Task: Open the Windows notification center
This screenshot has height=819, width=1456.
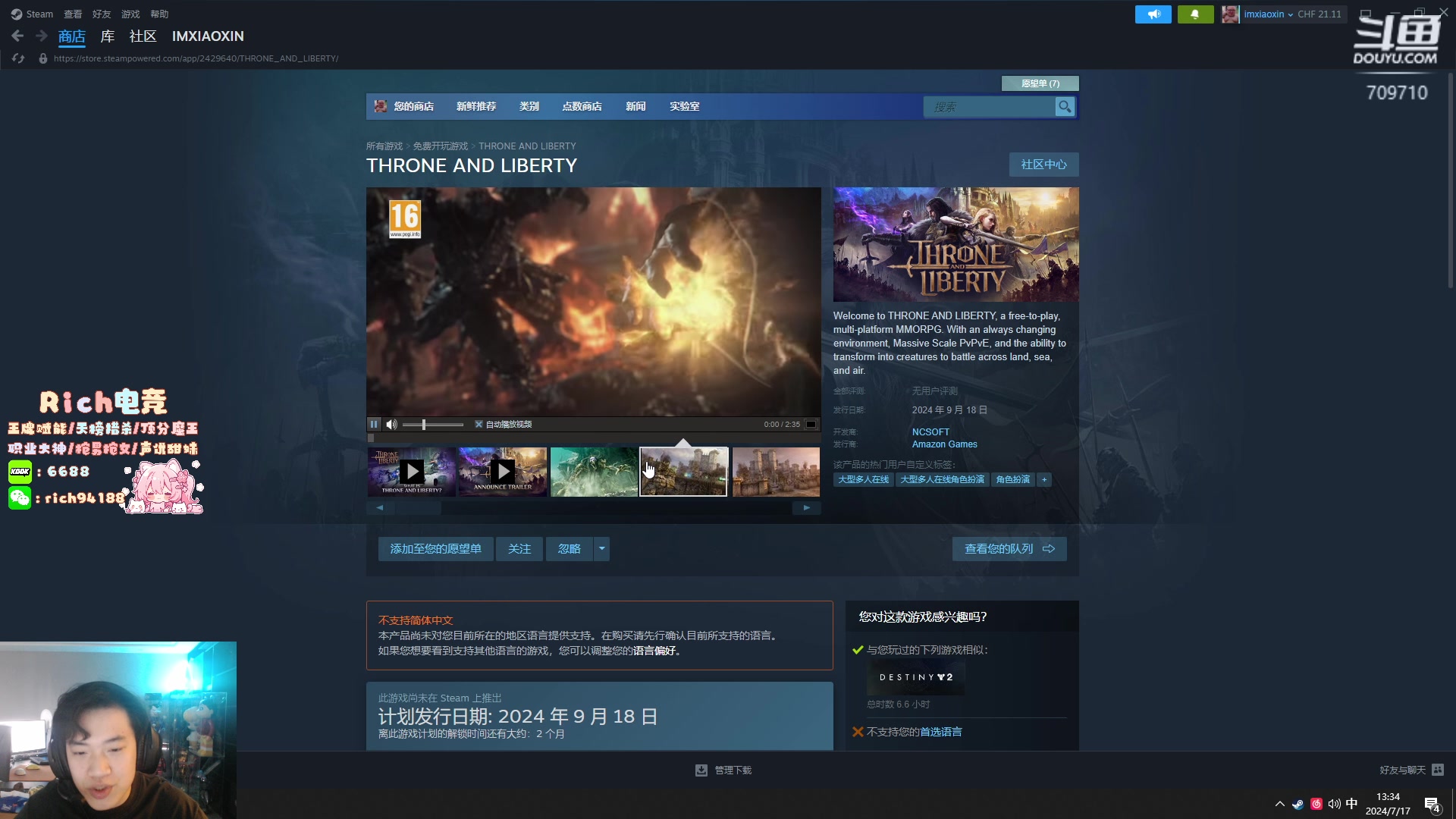Action: (1432, 805)
